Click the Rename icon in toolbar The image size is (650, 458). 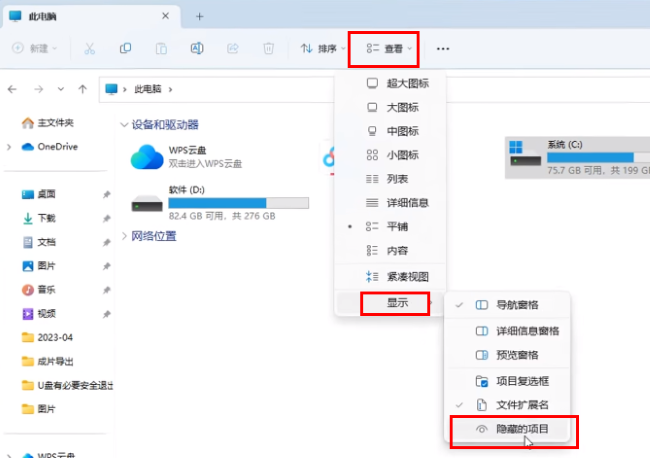tap(197, 48)
